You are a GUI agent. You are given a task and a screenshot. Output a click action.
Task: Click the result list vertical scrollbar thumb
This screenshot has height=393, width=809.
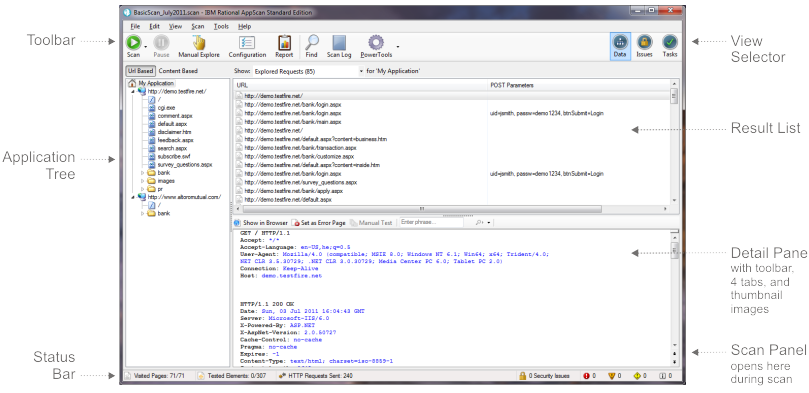pyautogui.click(x=674, y=96)
